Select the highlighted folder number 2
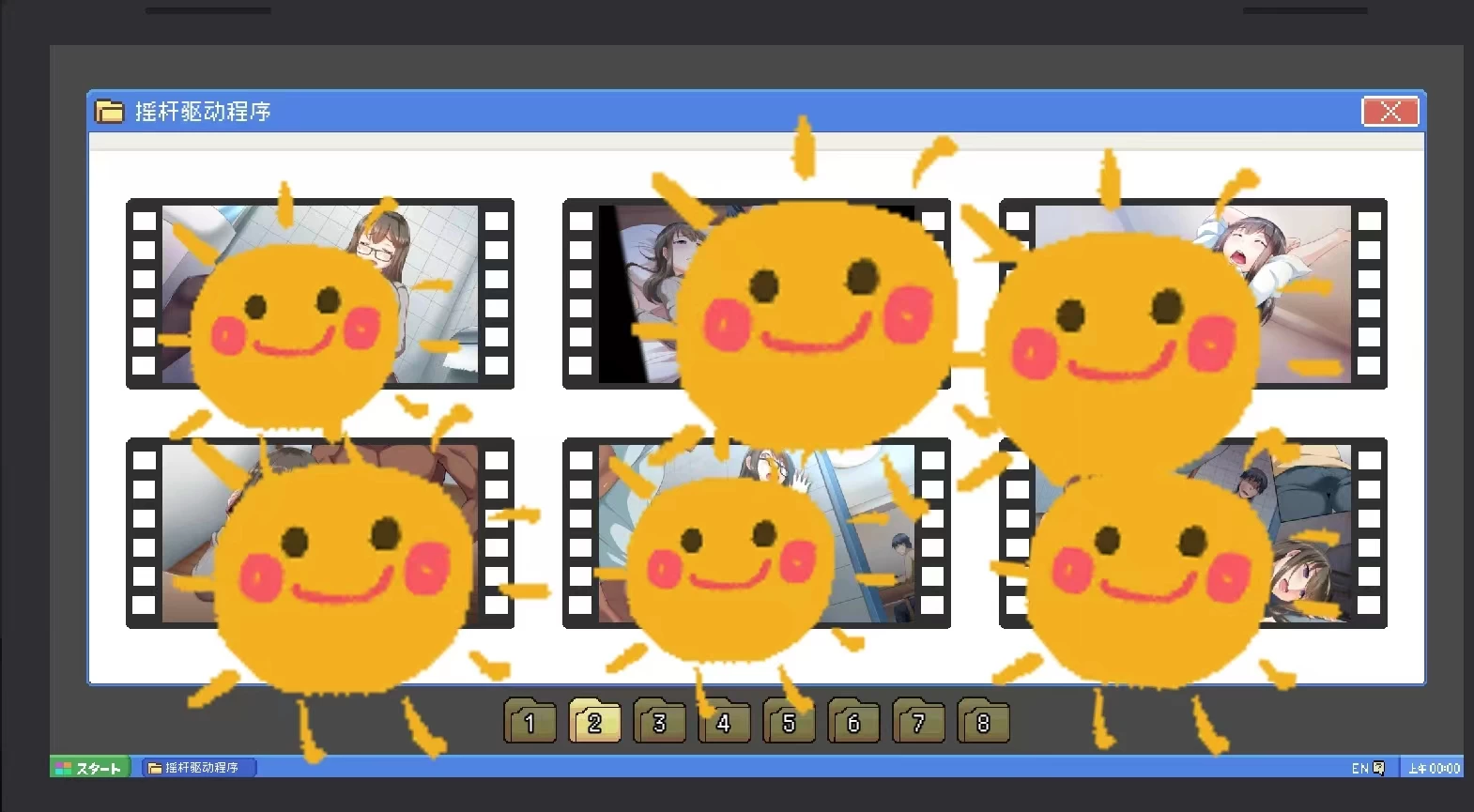1474x812 pixels. pyautogui.click(x=595, y=721)
